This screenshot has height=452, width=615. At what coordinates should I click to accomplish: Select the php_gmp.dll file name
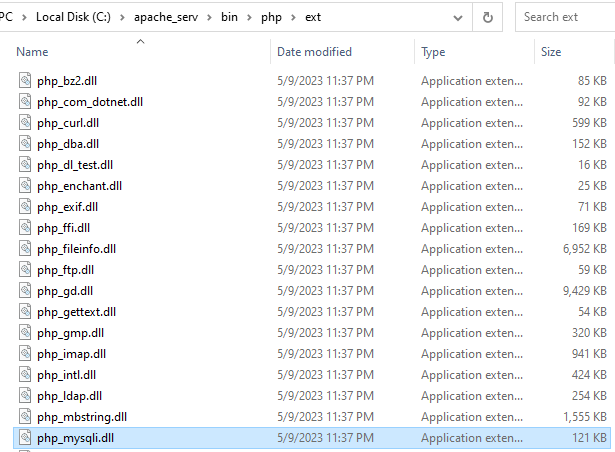coord(71,333)
